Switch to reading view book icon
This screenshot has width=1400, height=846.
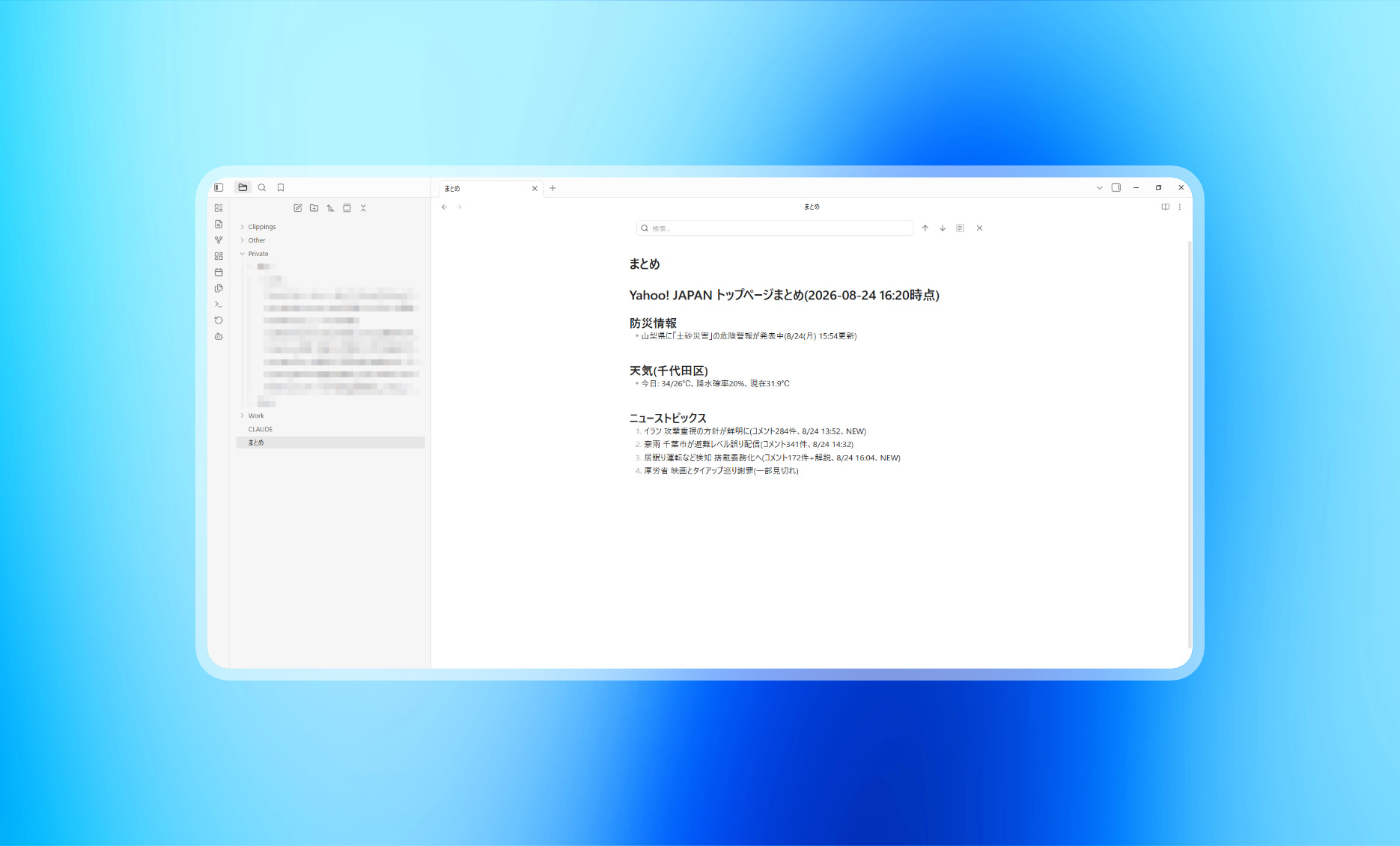[x=1165, y=207]
